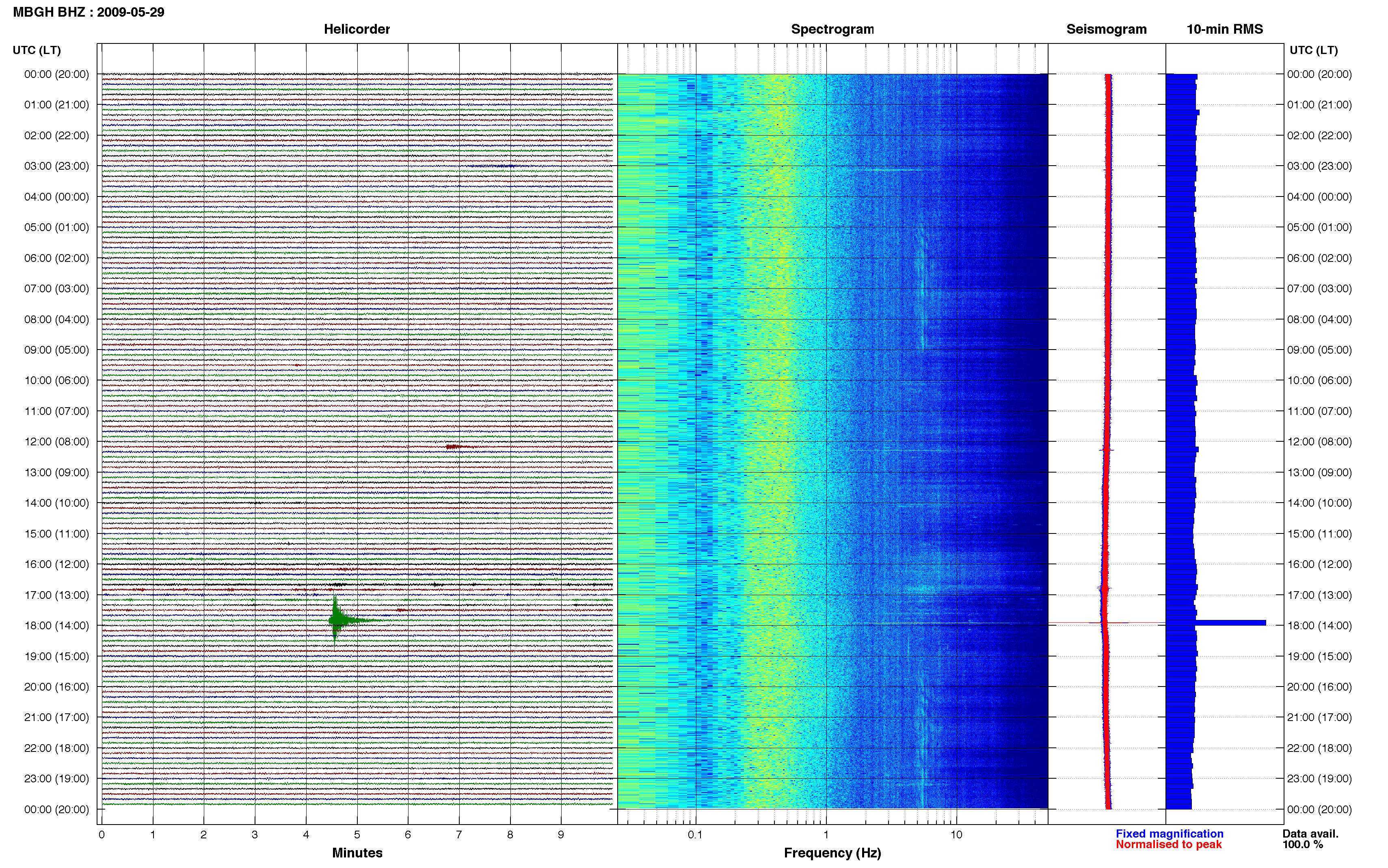Click 05:00 (01:00) on the left time axis
1388x868 pixels.
(57, 227)
